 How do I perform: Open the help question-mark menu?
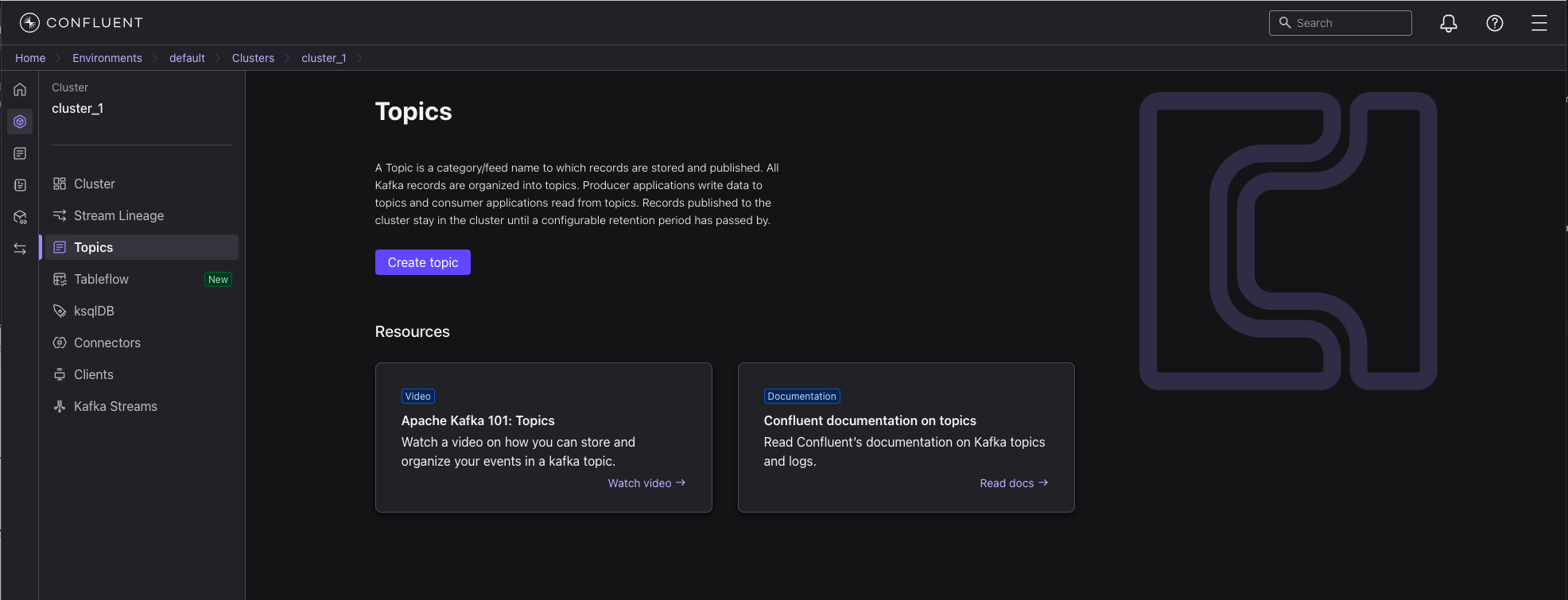tap(1495, 23)
